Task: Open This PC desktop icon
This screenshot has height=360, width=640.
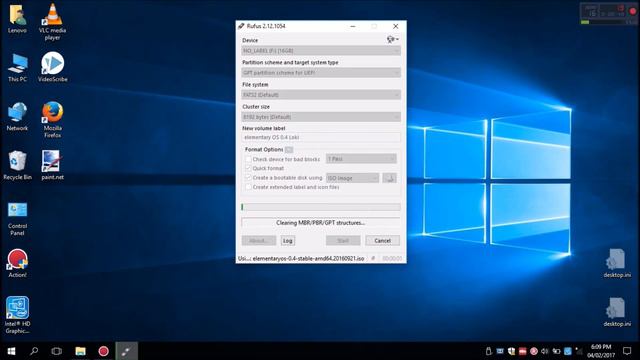Action: (x=17, y=68)
